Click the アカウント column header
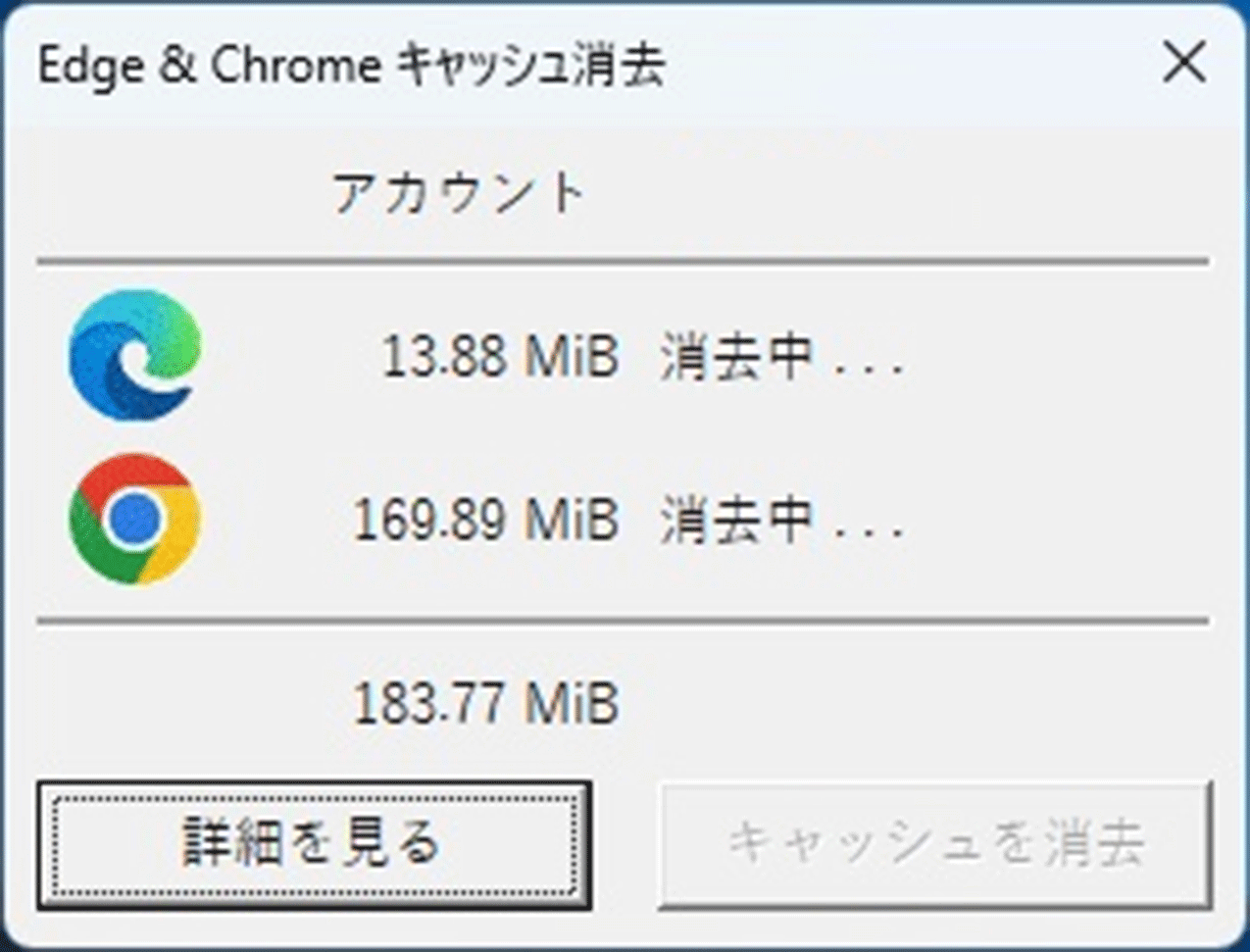Screen dimensions: 1250x952 [459, 193]
